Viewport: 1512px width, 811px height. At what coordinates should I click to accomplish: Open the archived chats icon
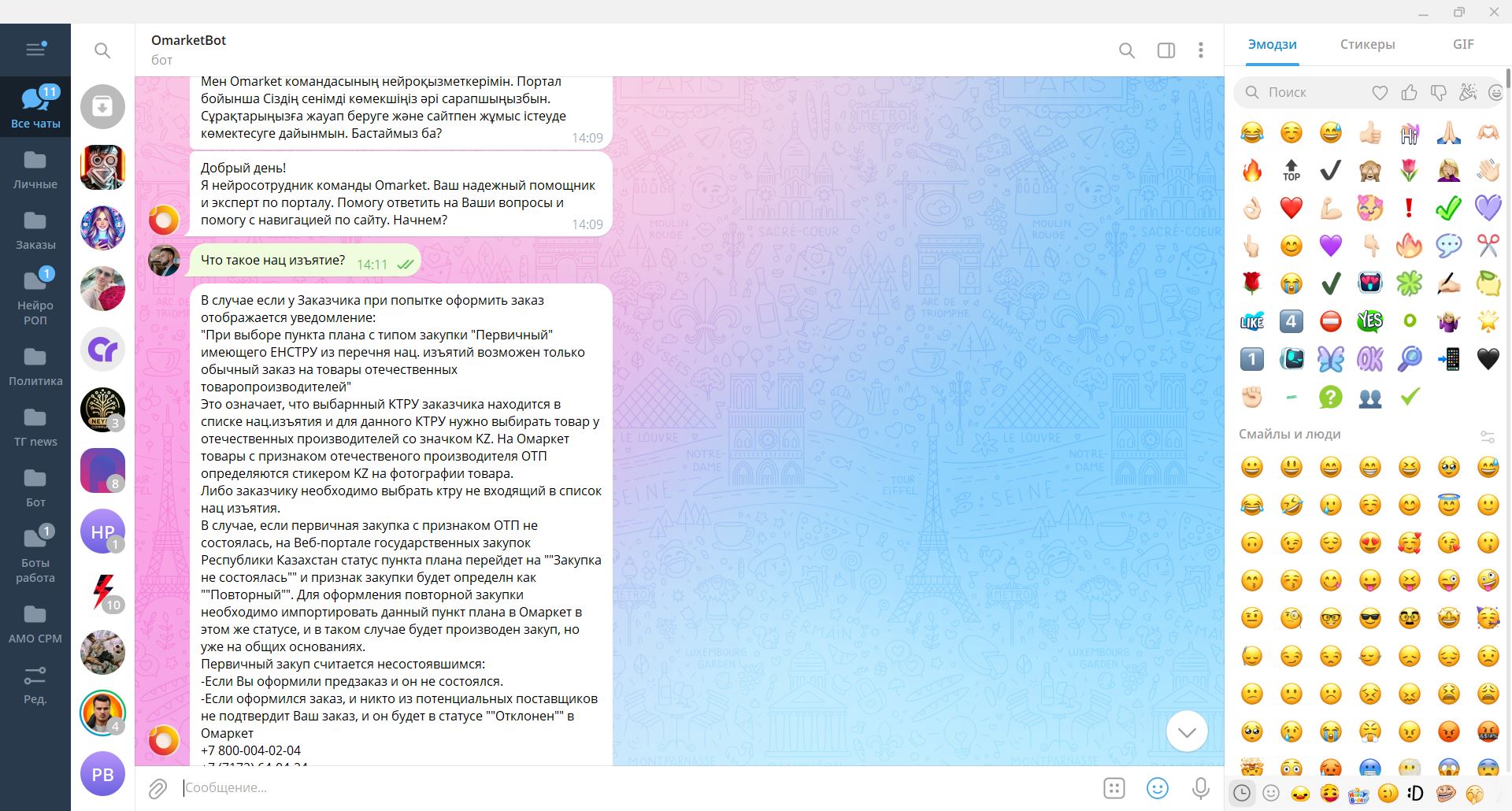pos(102,106)
